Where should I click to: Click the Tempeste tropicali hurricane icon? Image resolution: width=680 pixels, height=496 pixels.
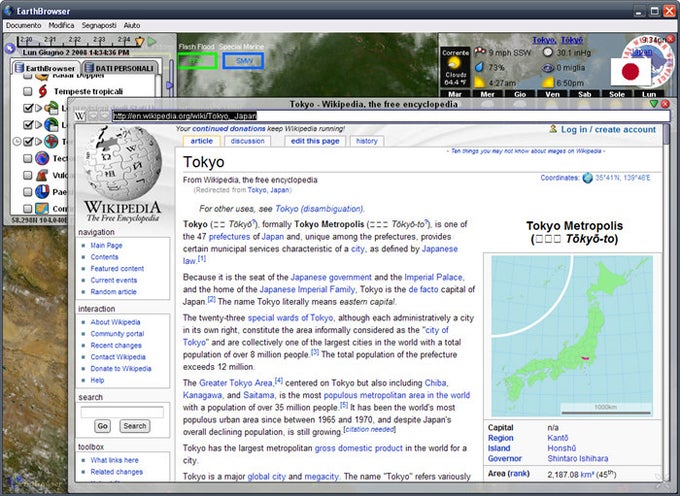coord(42,91)
